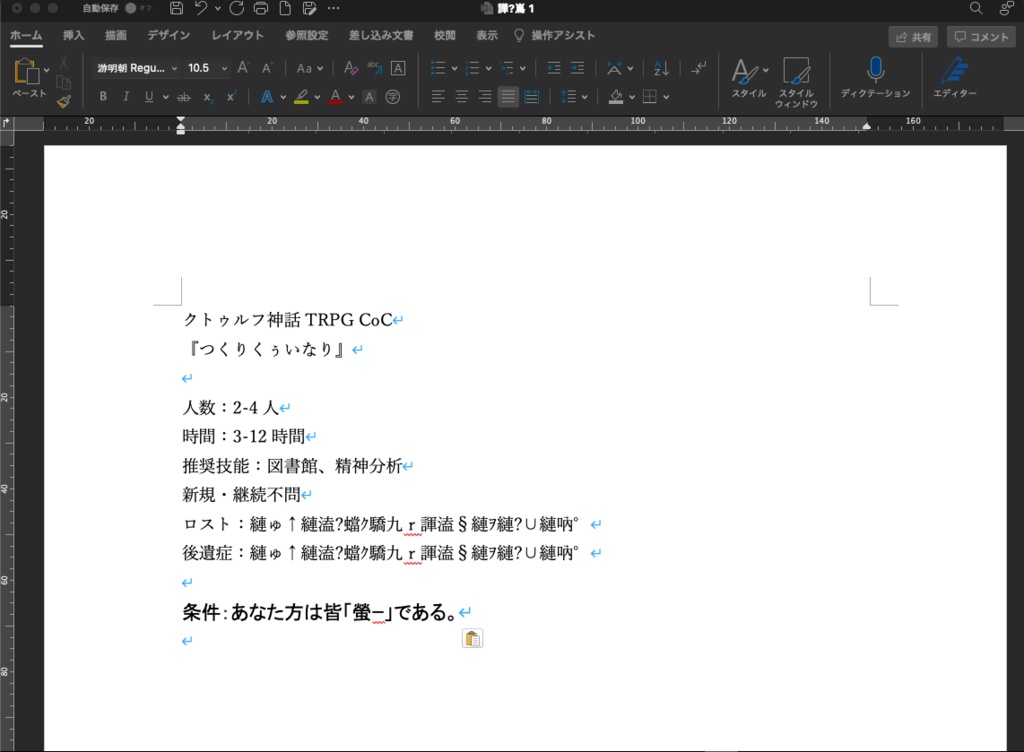Screen dimensions: 1024x752
Task: Choose the red font color swatch
Action: coord(335,96)
